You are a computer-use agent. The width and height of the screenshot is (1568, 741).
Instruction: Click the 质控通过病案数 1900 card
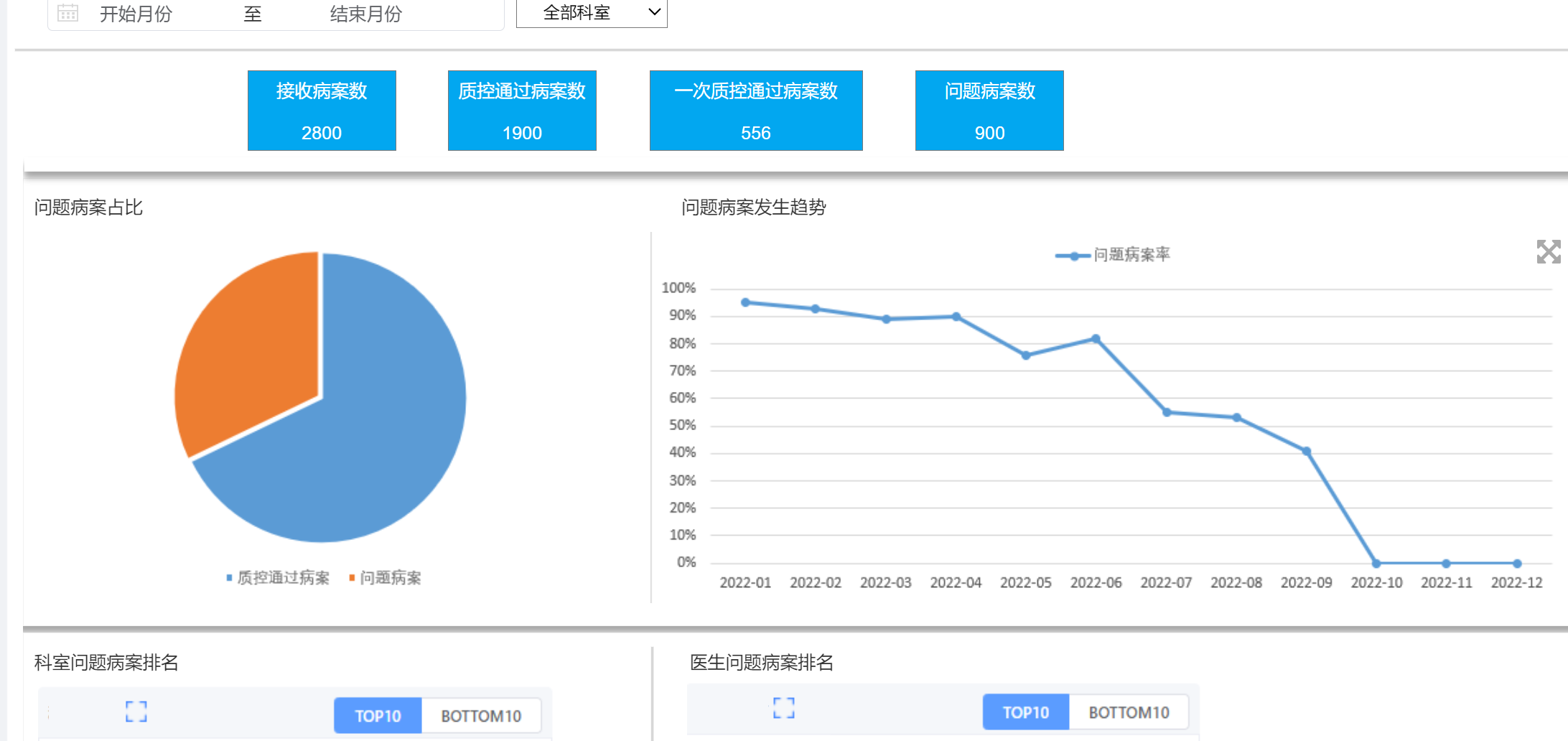(522, 111)
